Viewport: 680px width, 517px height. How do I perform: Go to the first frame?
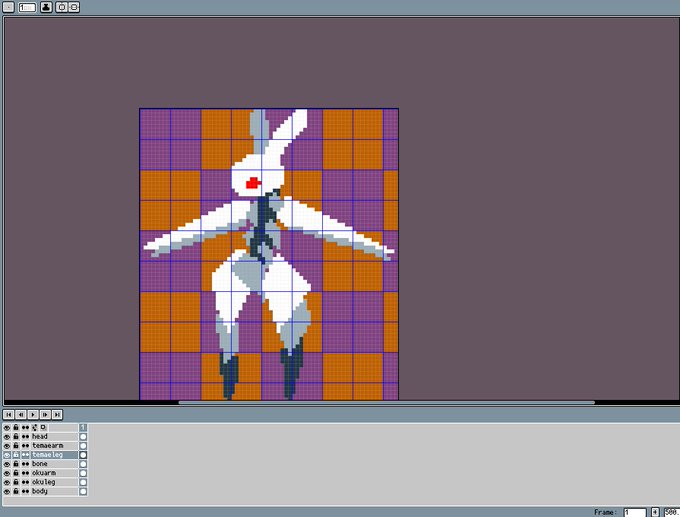click(x=8, y=415)
